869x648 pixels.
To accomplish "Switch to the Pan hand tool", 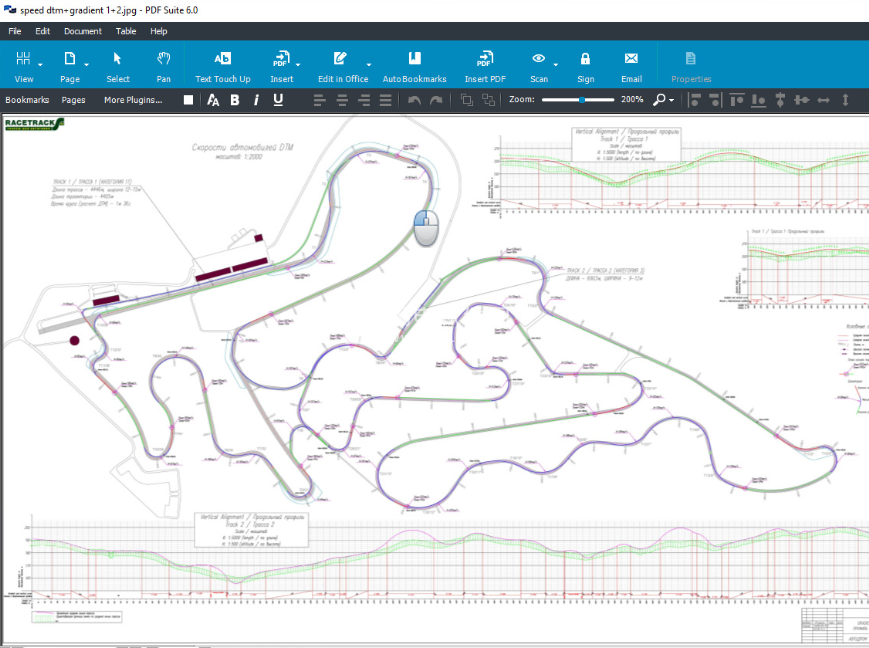I will tap(163, 66).
